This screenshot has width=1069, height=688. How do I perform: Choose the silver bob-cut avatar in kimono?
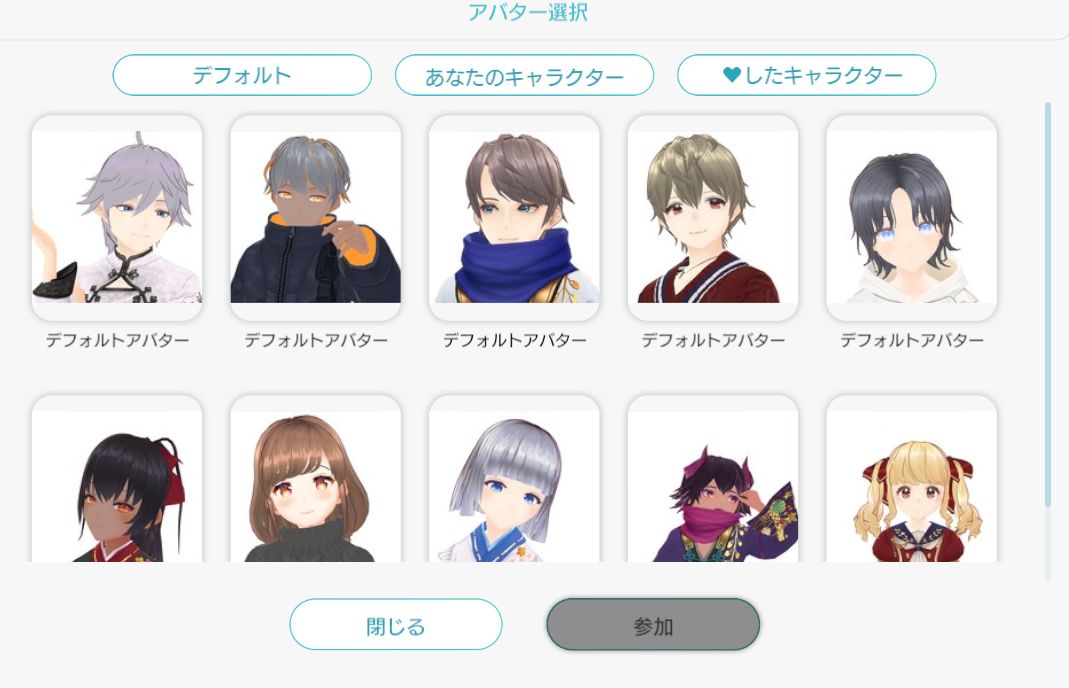point(514,479)
